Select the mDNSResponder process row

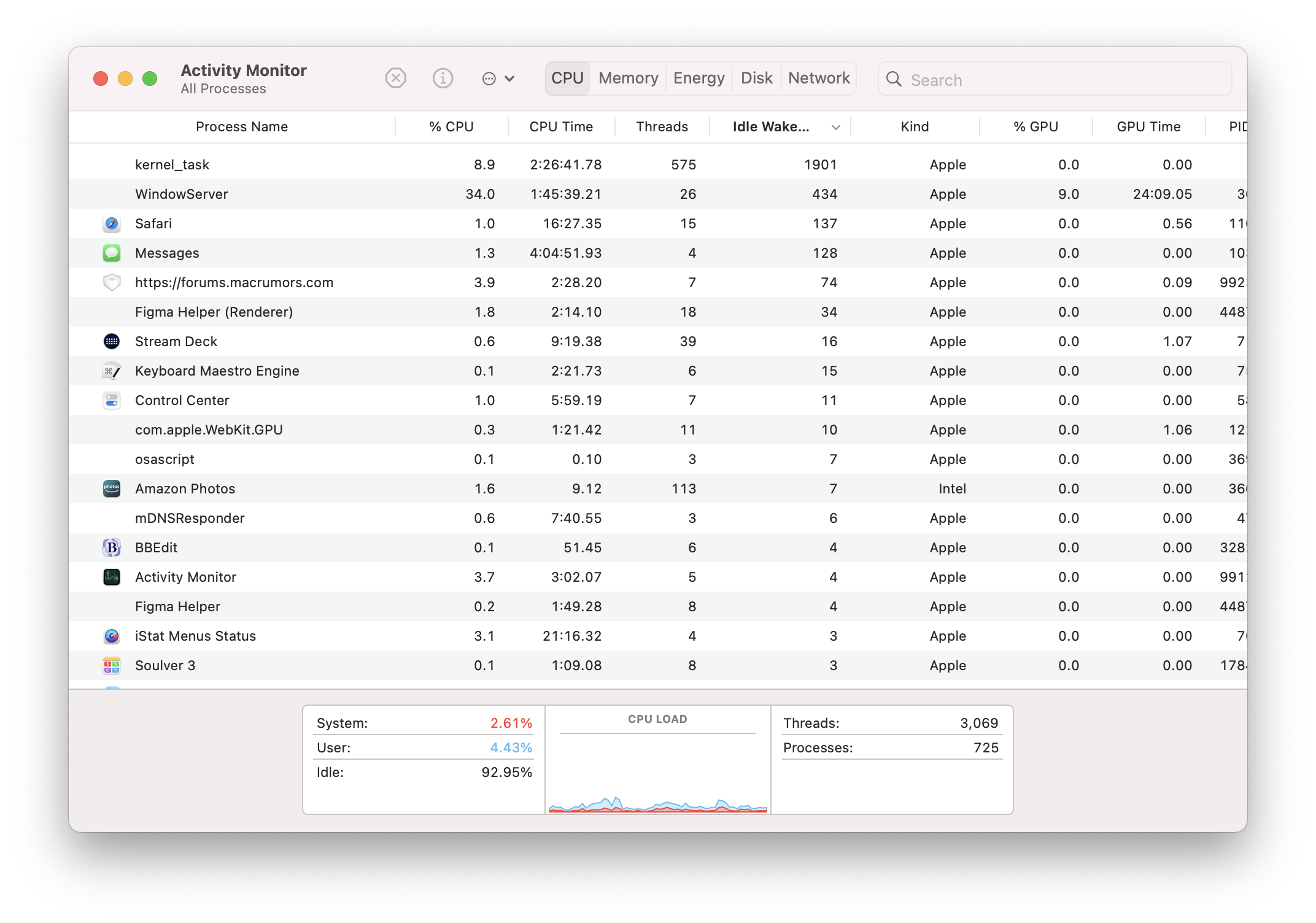tap(658, 518)
